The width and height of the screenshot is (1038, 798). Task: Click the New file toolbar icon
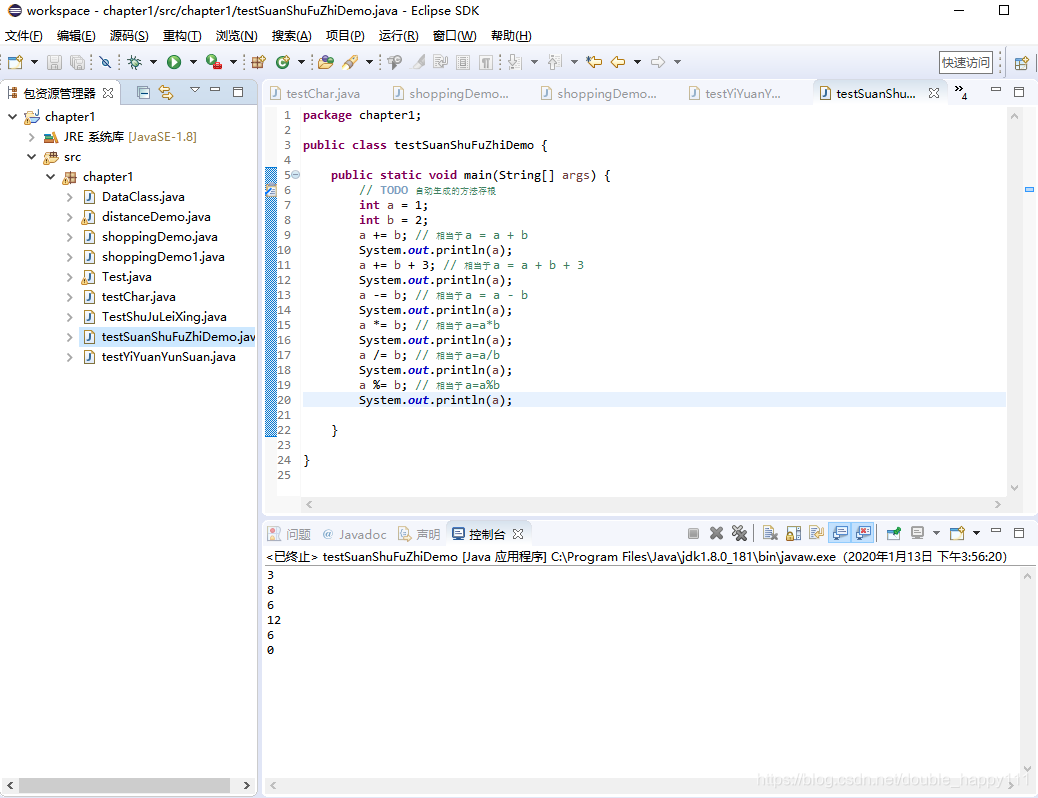coord(15,62)
